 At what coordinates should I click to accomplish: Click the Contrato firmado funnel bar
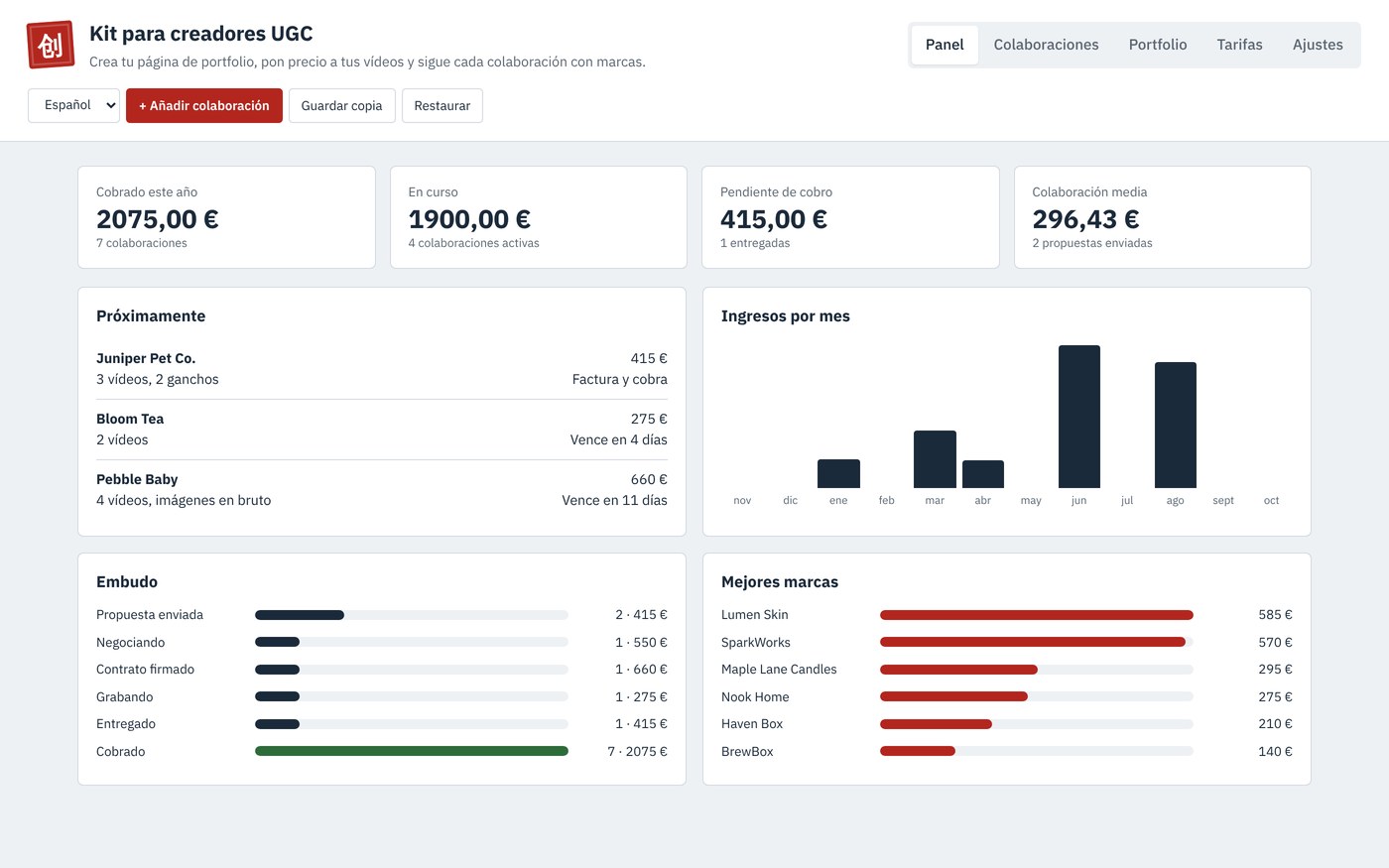click(277, 670)
